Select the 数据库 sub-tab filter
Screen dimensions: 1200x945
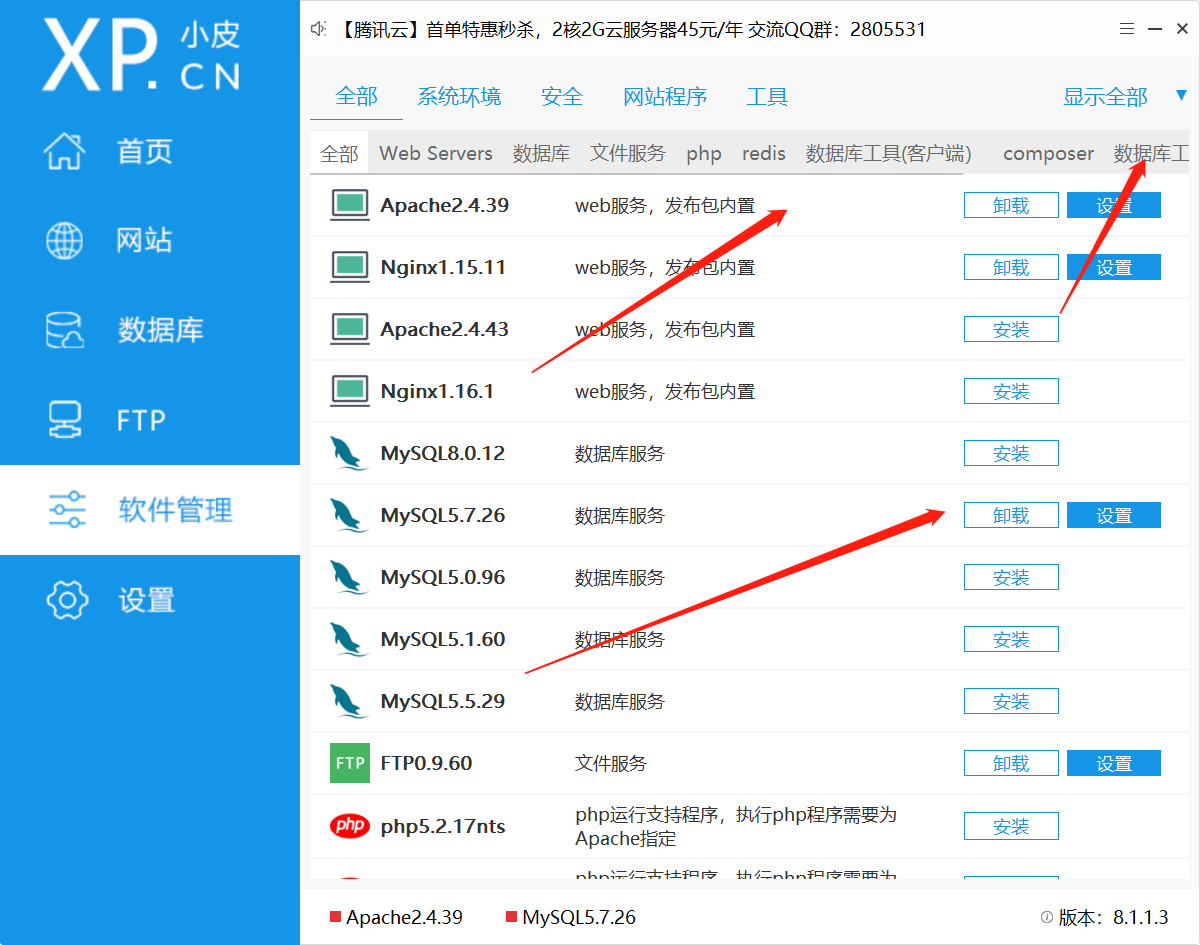pyautogui.click(x=542, y=153)
